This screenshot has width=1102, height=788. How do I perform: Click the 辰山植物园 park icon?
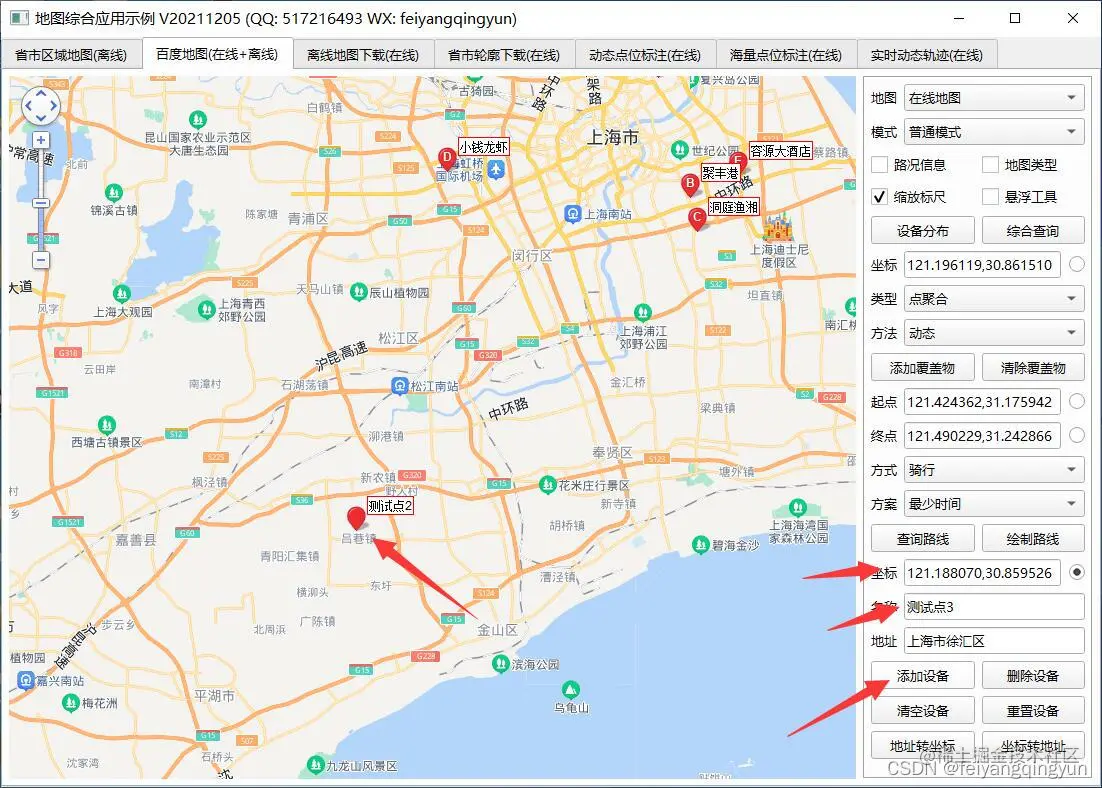(x=358, y=291)
